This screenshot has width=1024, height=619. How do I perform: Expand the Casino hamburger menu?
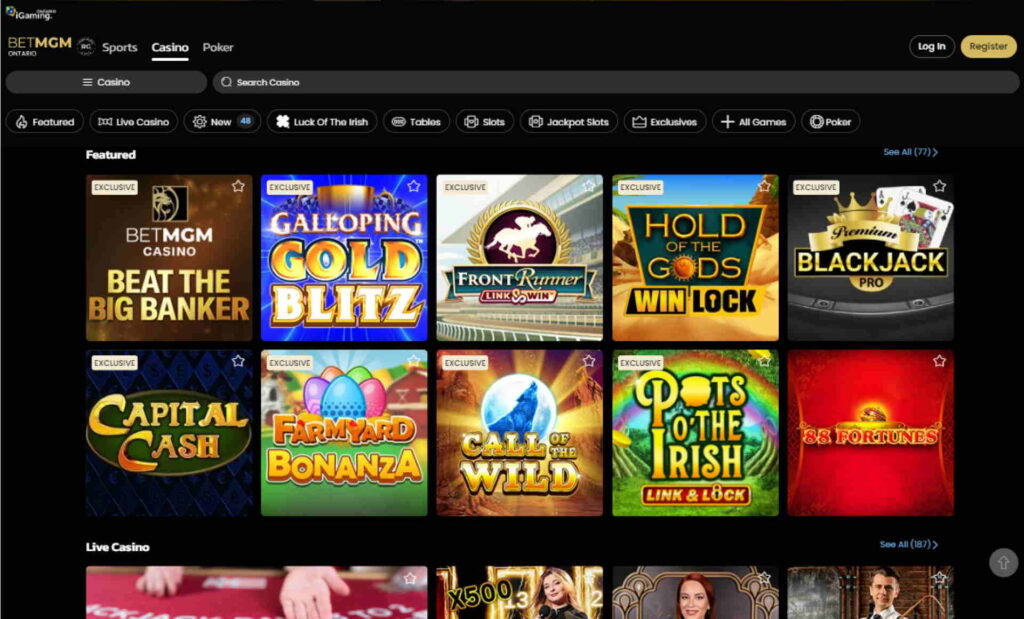(106, 82)
